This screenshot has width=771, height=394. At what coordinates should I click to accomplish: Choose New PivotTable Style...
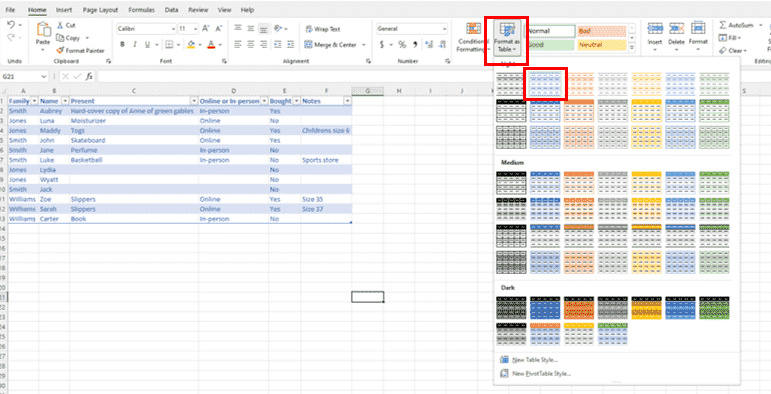coord(535,374)
